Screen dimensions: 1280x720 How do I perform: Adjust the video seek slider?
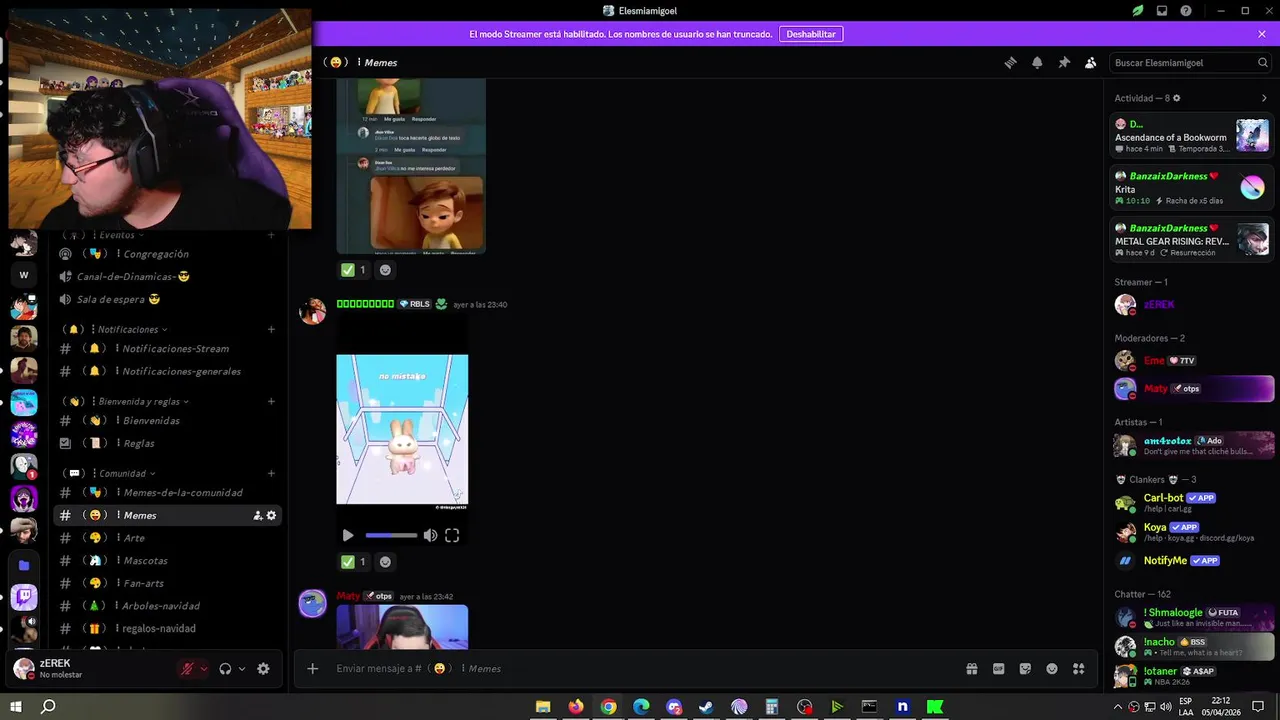click(x=391, y=536)
